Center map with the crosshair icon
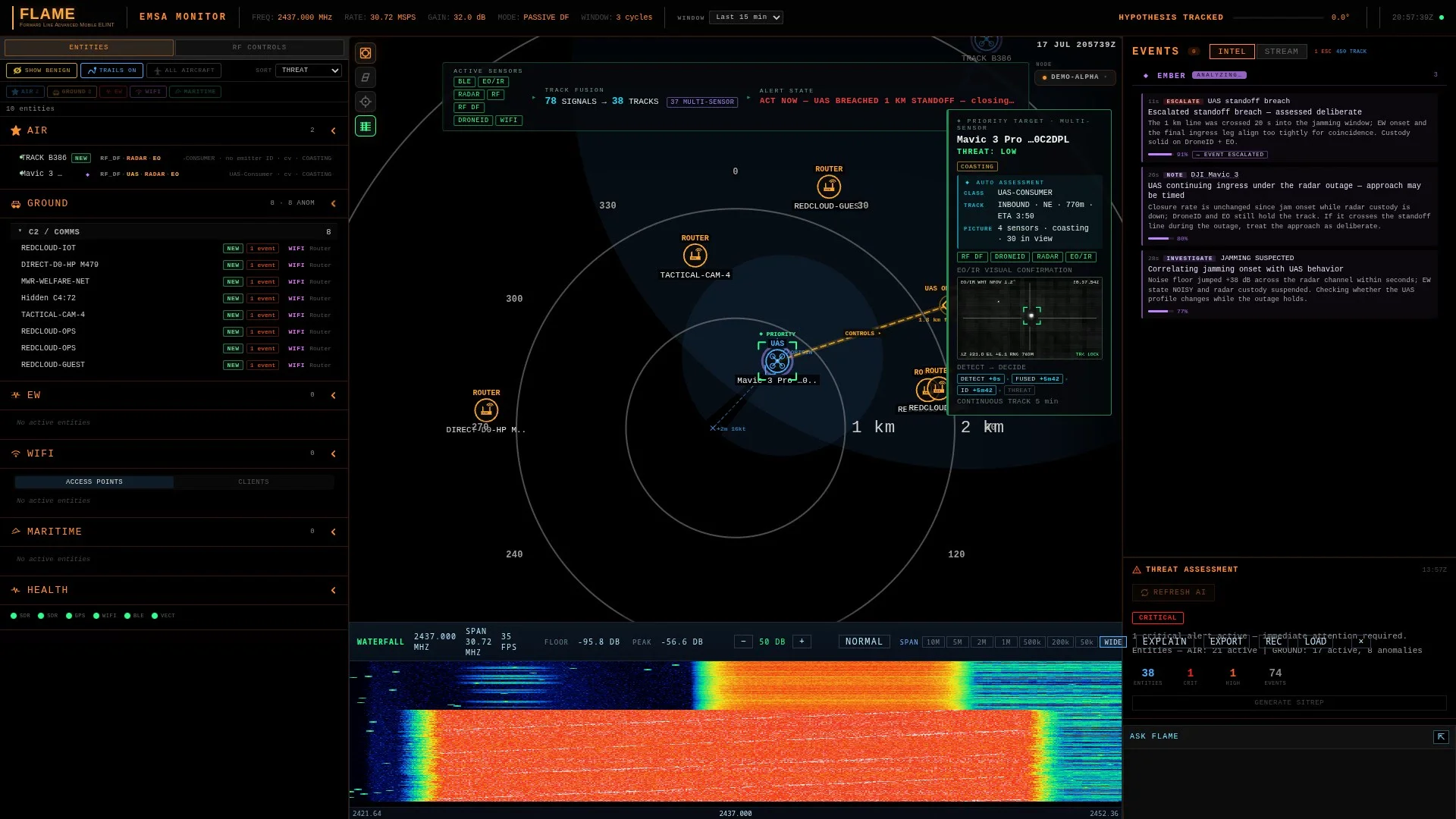The image size is (1456, 819). tap(366, 102)
